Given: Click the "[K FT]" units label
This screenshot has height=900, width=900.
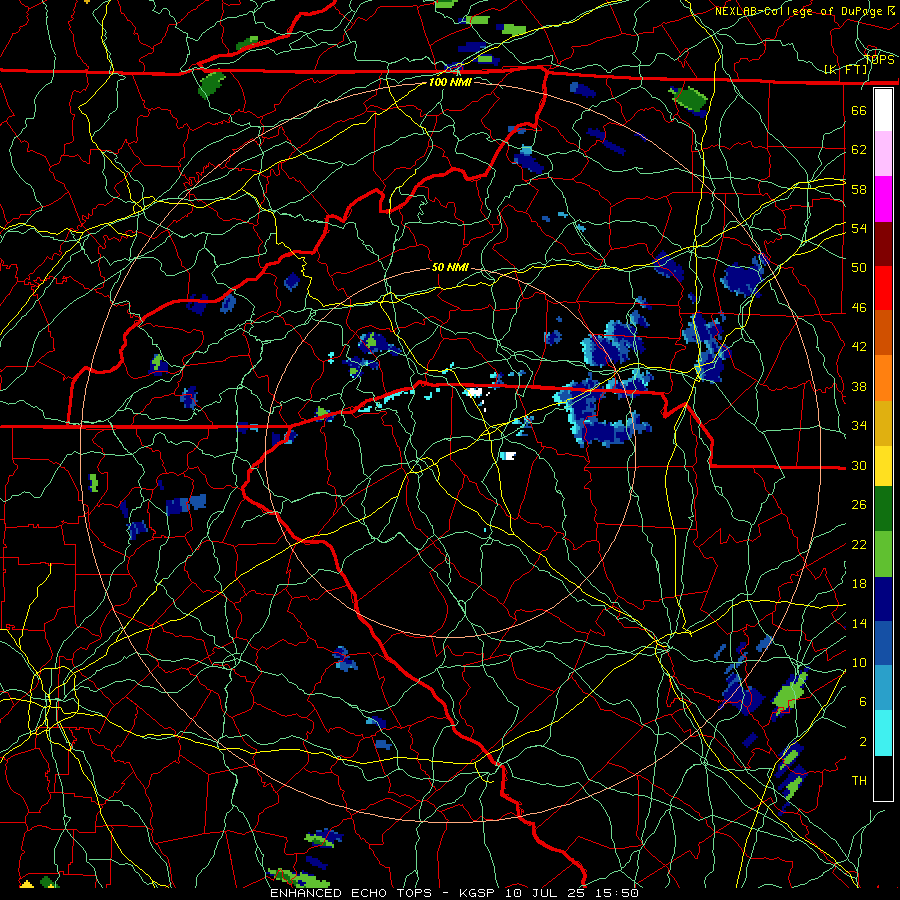Looking at the screenshot, I should tap(846, 70).
